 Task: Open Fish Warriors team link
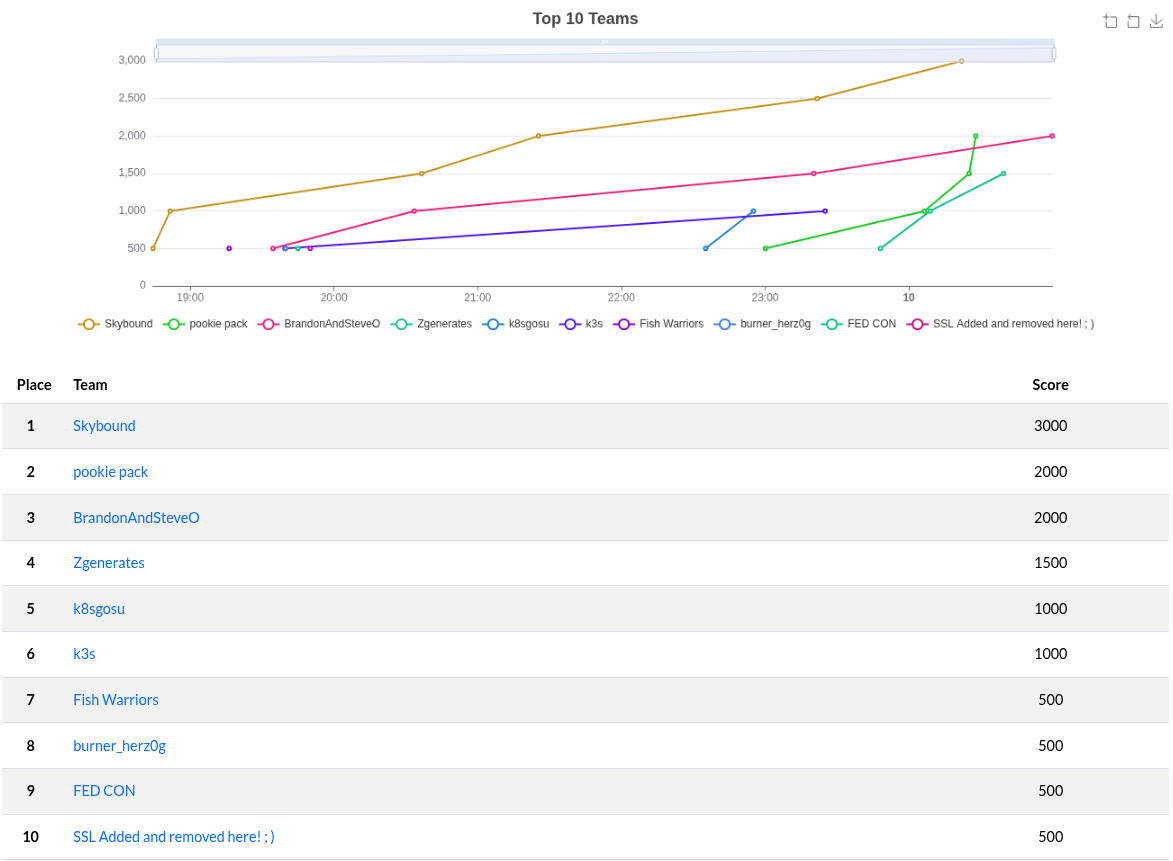click(115, 700)
